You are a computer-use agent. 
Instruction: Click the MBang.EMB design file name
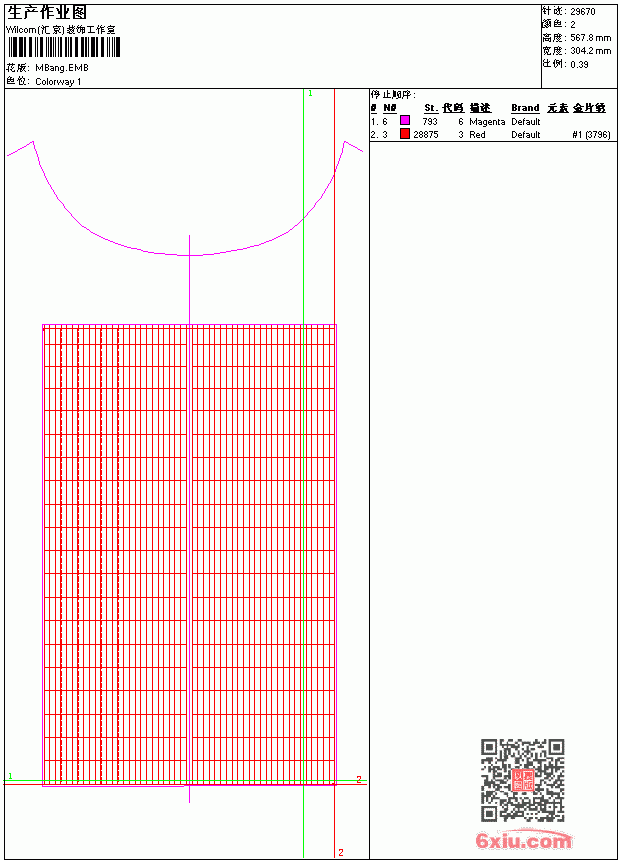tap(61, 68)
